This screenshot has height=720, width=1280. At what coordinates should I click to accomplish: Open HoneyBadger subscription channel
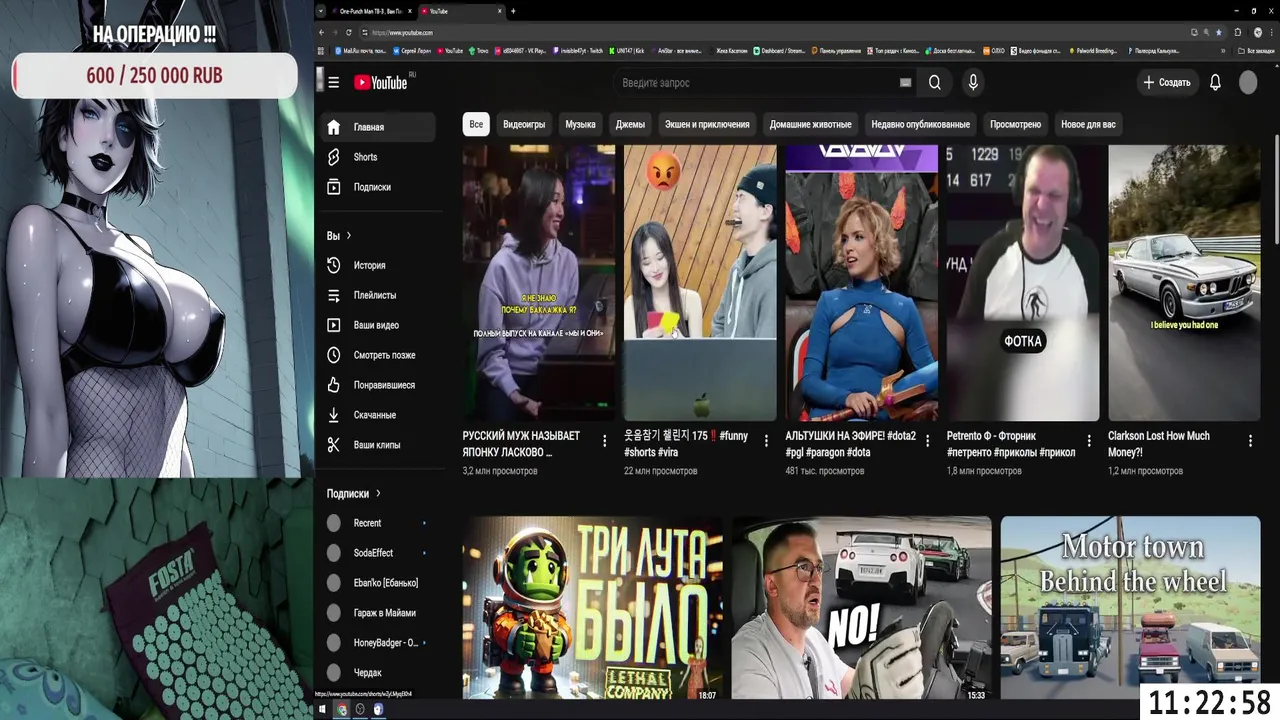click(x=380, y=643)
